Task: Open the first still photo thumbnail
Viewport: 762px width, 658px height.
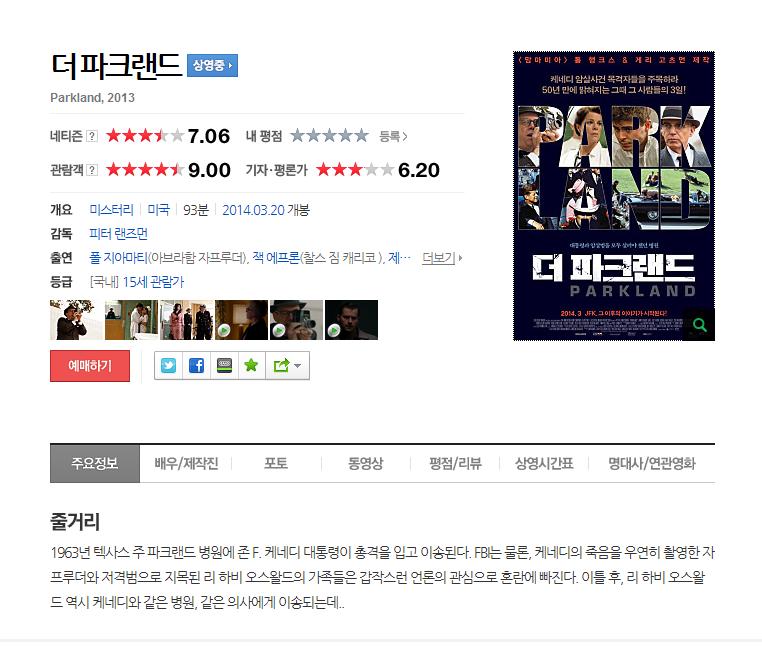Action: [x=76, y=320]
